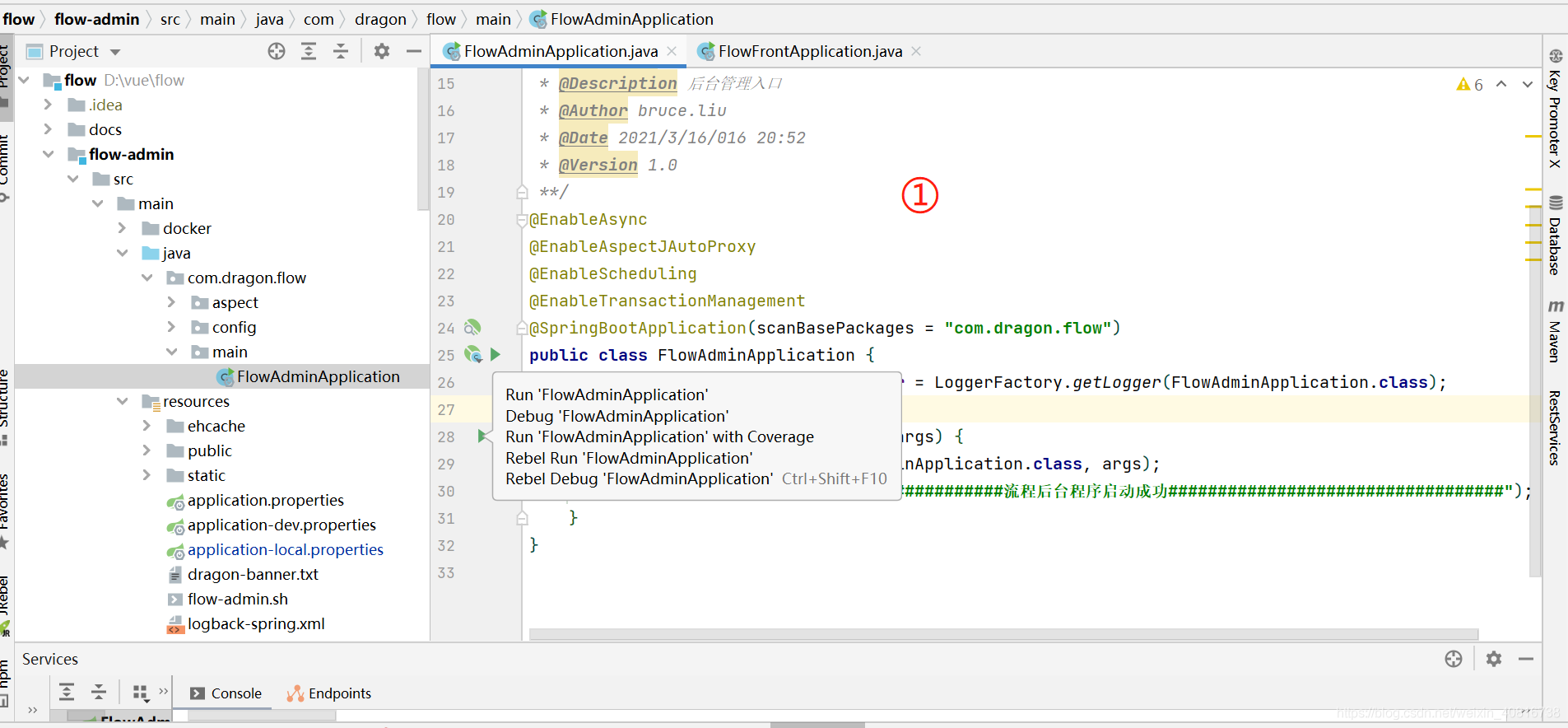
Task: Expand the aspect package
Action: pos(171,302)
